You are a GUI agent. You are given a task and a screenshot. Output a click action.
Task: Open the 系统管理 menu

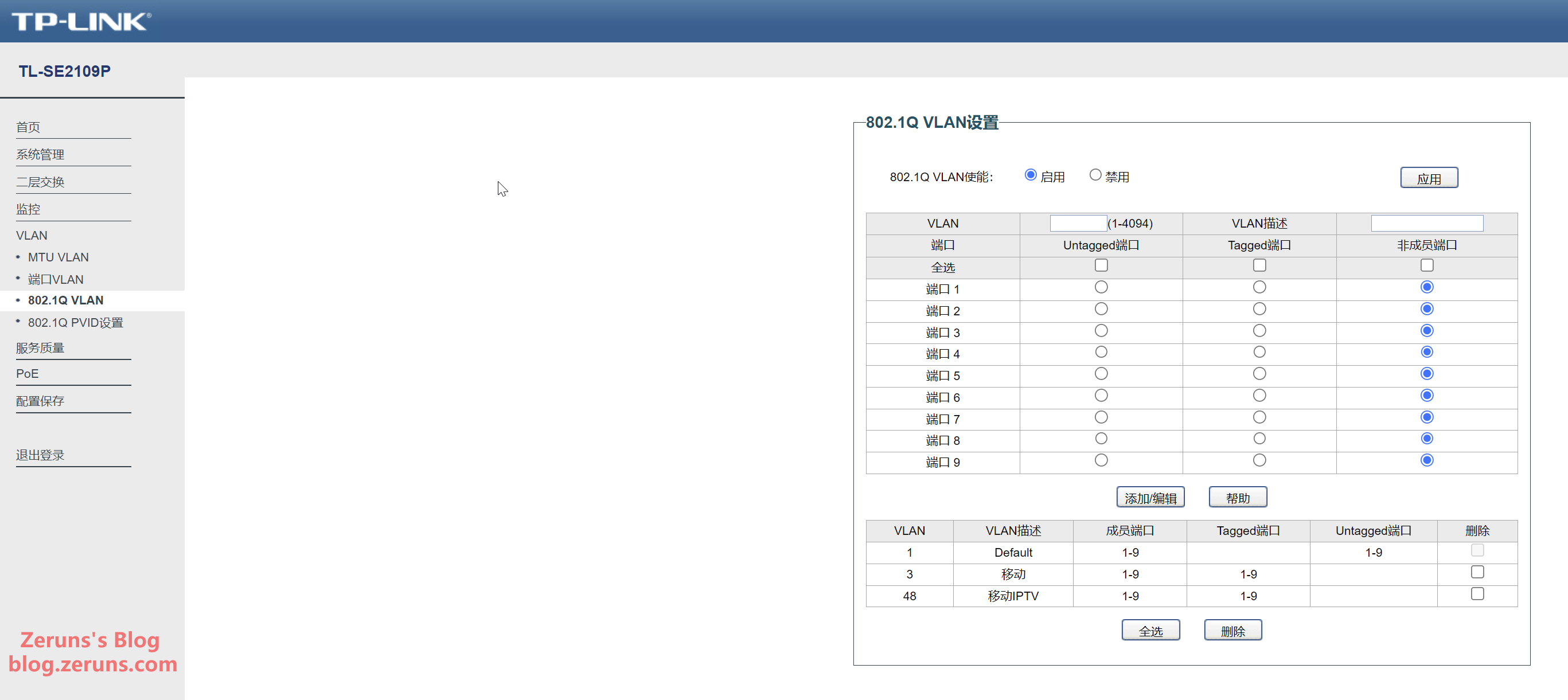pyautogui.click(x=40, y=155)
